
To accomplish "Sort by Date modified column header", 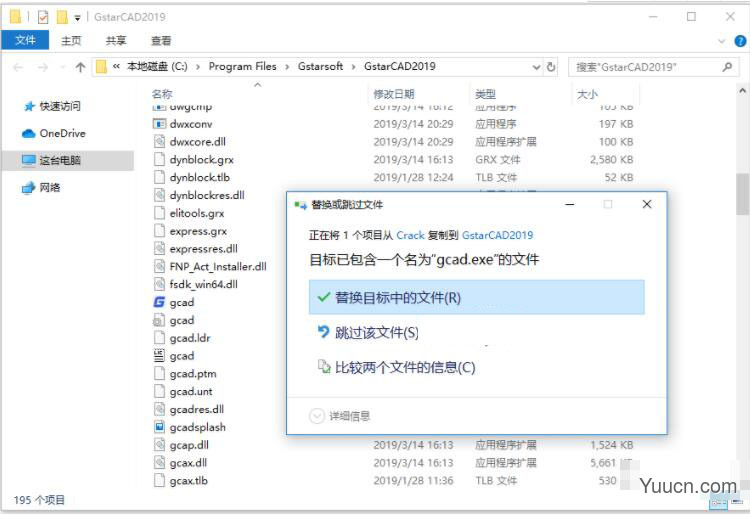I will [x=394, y=94].
